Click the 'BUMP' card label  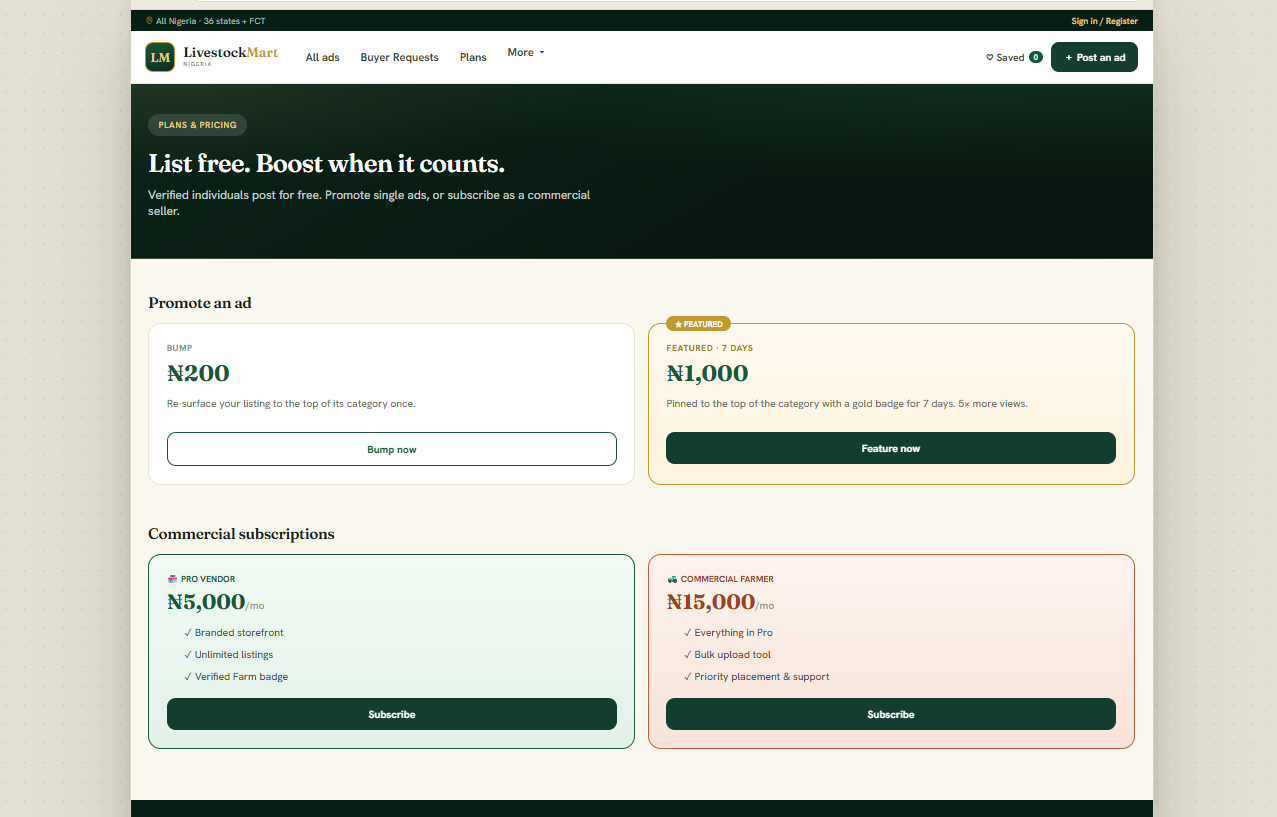pos(180,348)
